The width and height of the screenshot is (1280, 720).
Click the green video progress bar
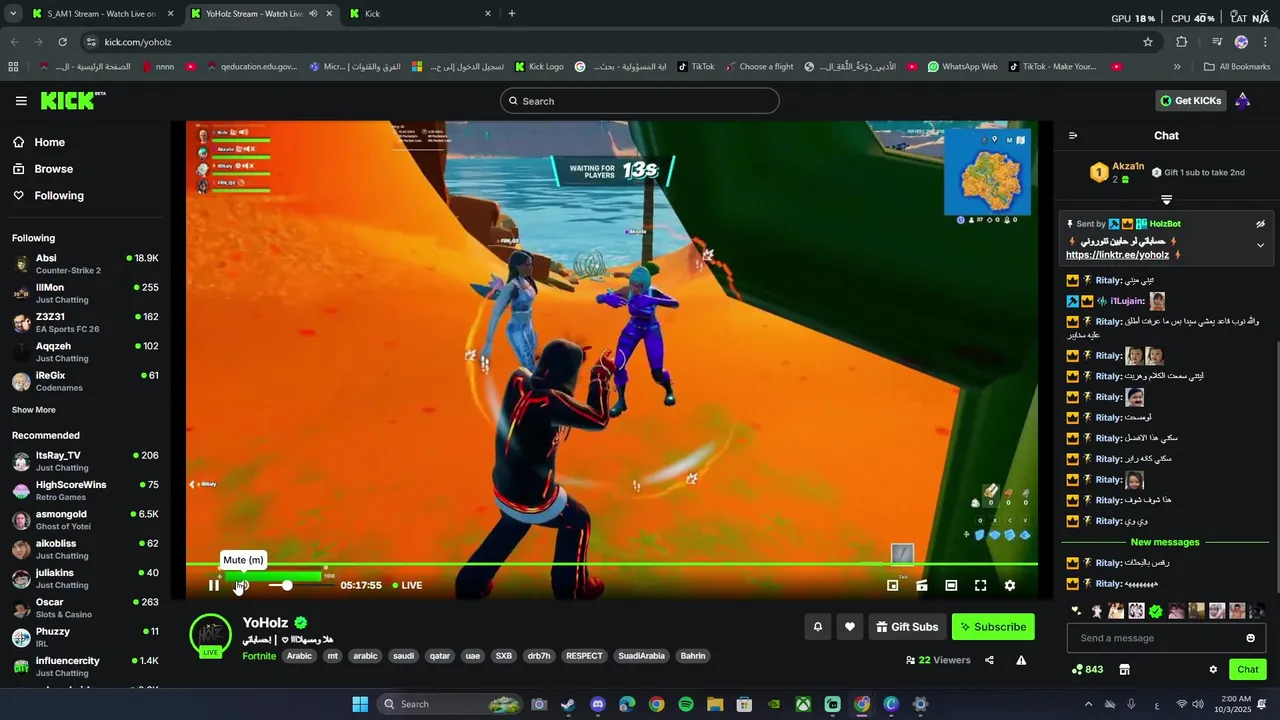pyautogui.click(x=612, y=564)
